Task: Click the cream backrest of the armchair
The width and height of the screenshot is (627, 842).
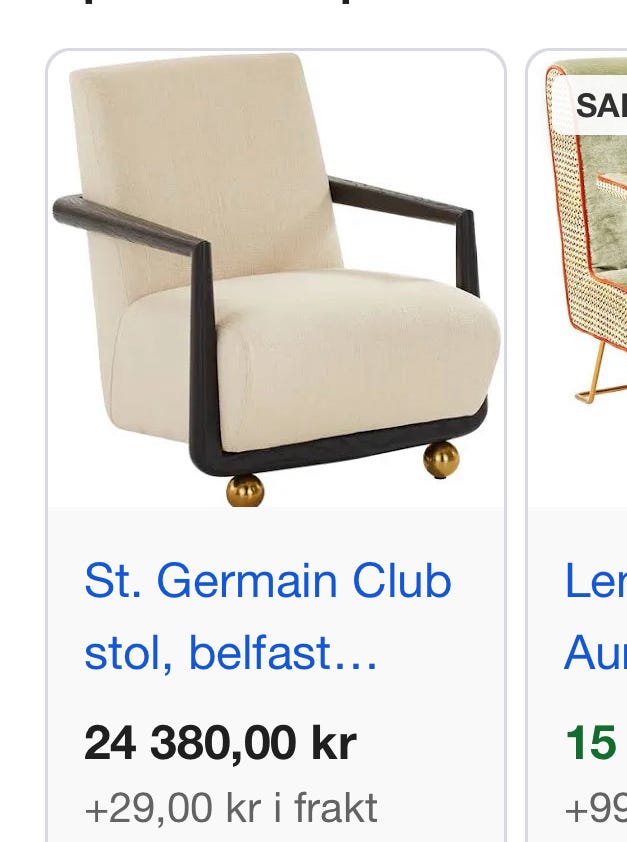Action: [209, 161]
